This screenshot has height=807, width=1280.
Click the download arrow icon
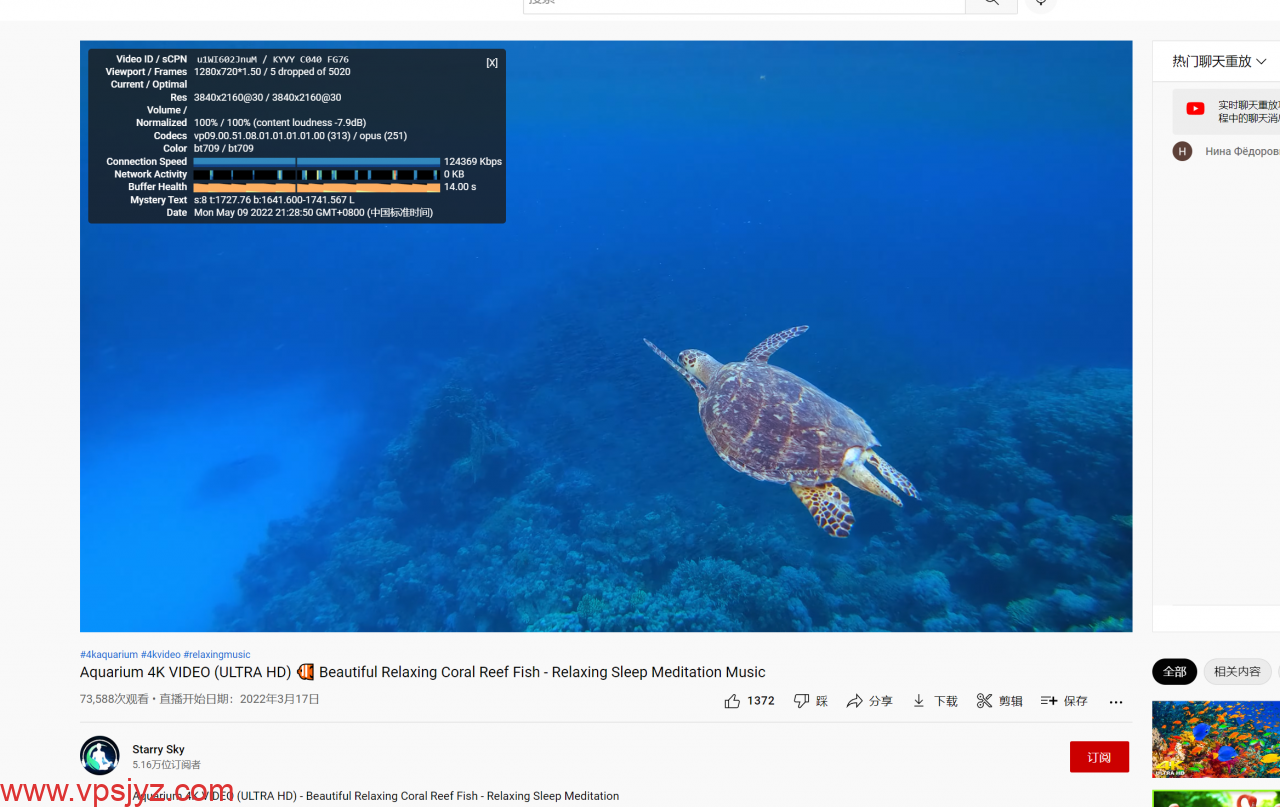[x=919, y=701]
